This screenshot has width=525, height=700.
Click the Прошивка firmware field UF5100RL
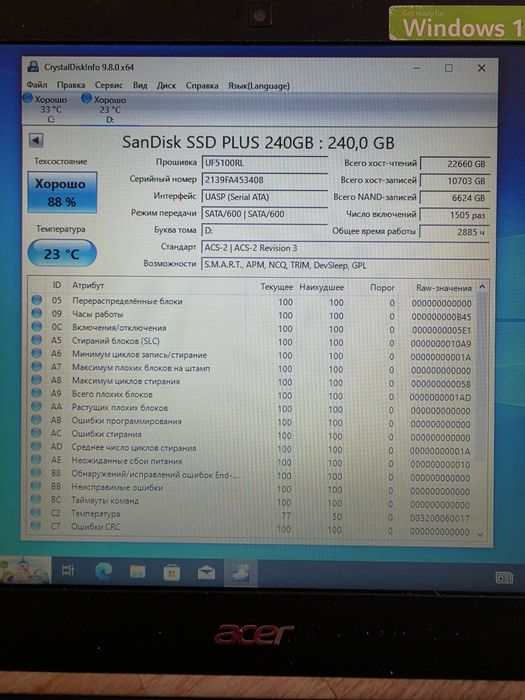pyautogui.click(x=264, y=163)
